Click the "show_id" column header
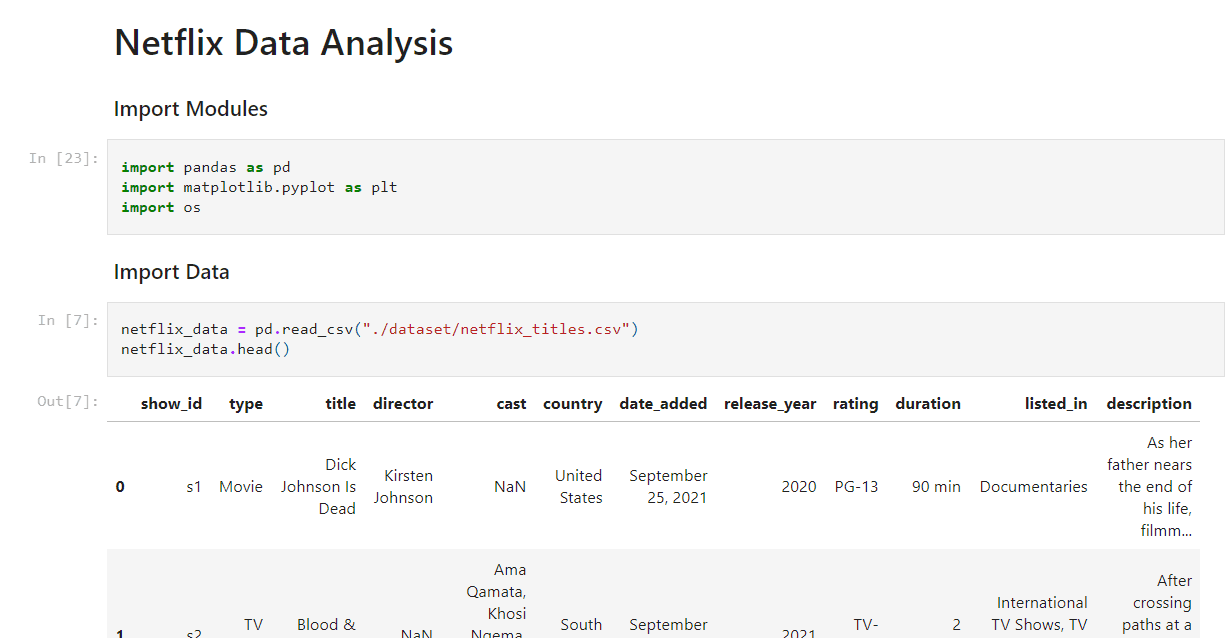 point(171,404)
